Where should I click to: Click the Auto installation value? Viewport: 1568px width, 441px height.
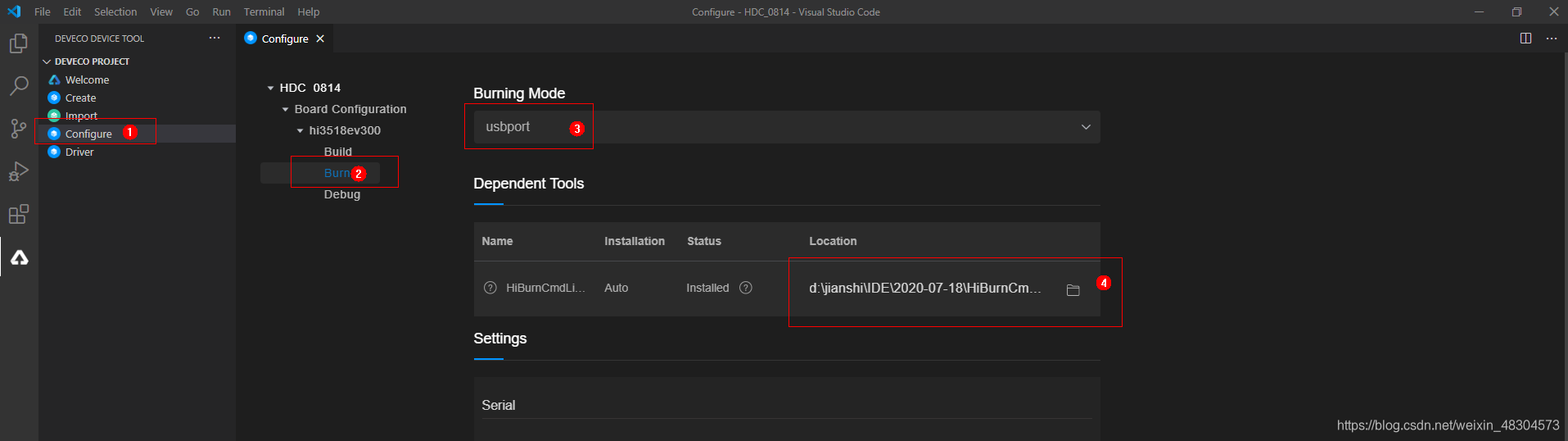616,288
